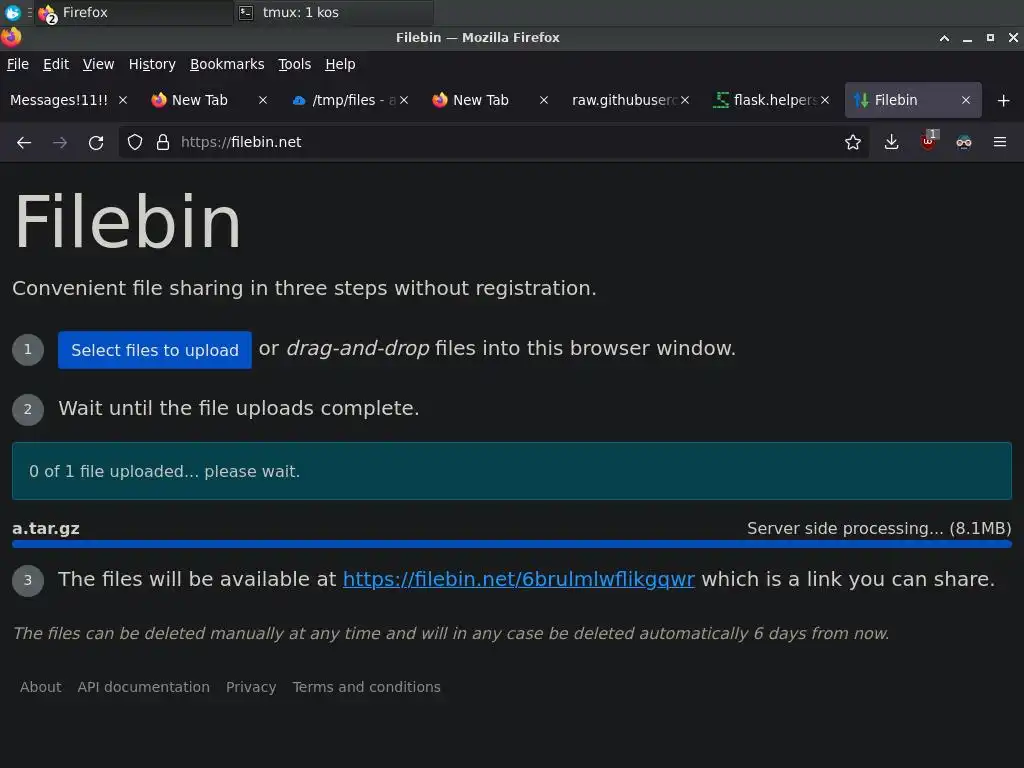Image resolution: width=1024 pixels, height=768 pixels.
Task: Open a new tab with plus button
Action: [1004, 101]
